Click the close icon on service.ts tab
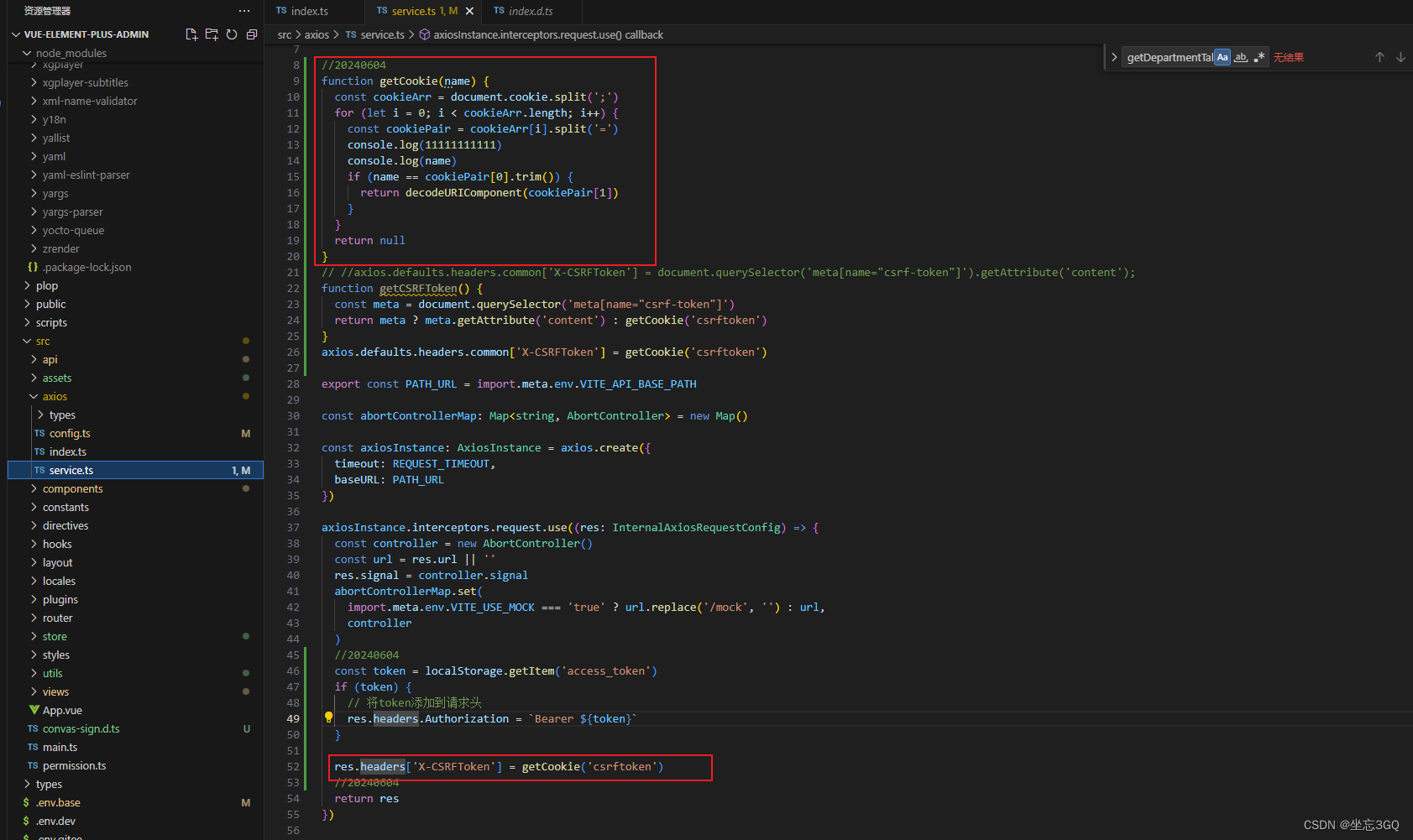Viewport: 1413px width, 840px height. [470, 12]
